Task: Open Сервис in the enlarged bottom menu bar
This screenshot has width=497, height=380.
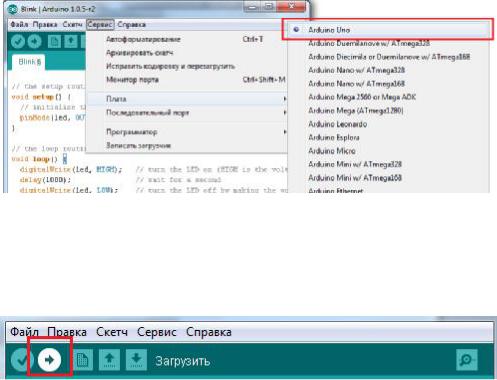Action: [157, 332]
